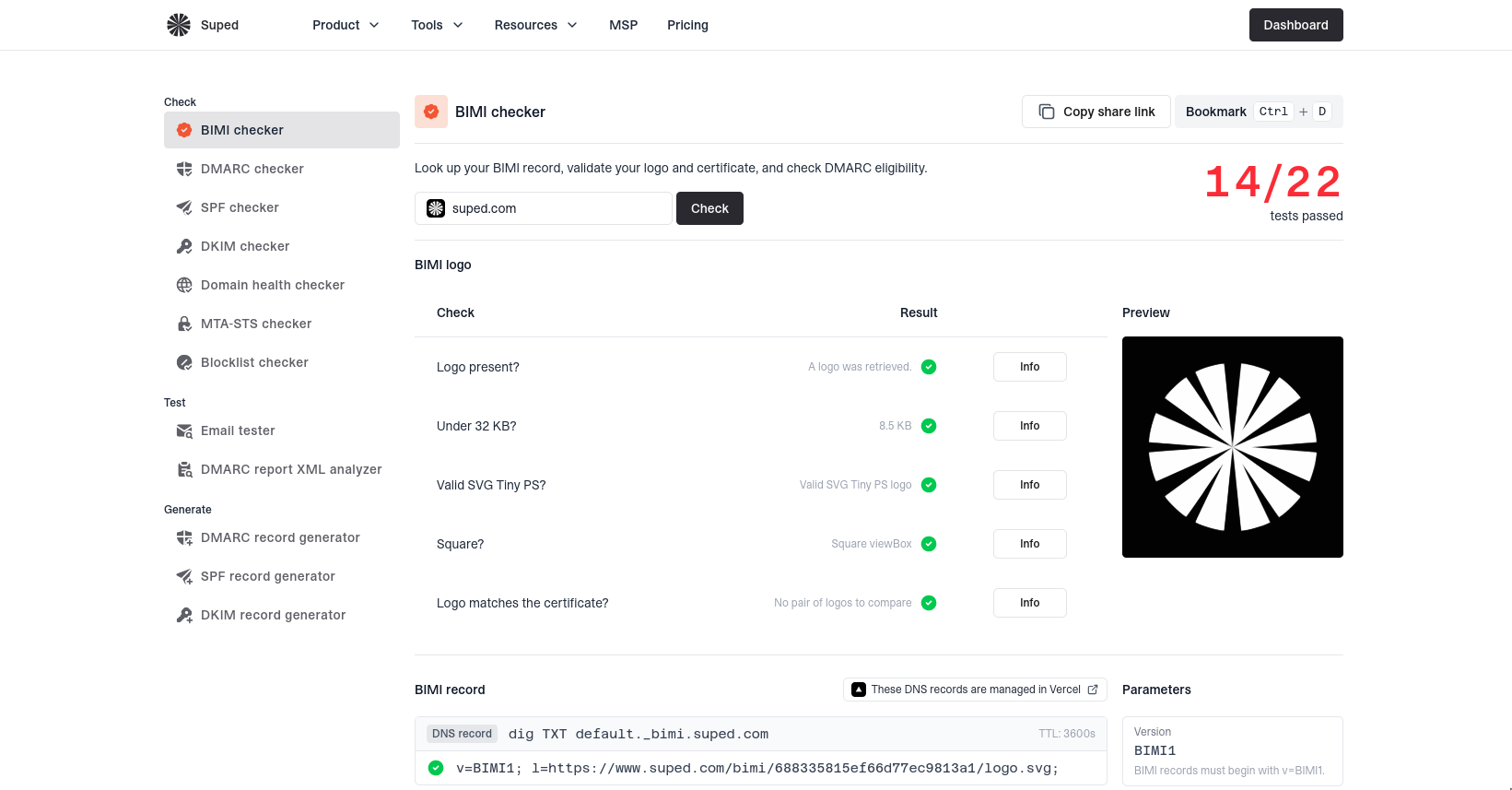
Task: Select MTA-STS checker in the sidebar
Action: coord(282,324)
